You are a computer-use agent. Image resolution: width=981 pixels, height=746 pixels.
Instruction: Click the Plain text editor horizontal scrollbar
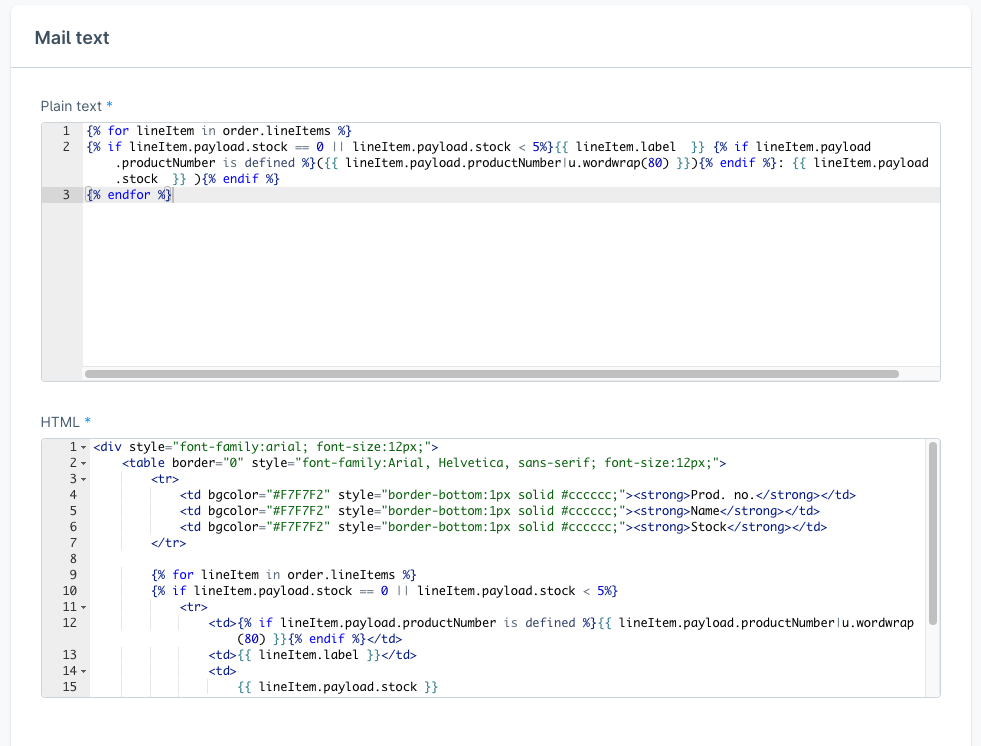coord(491,374)
